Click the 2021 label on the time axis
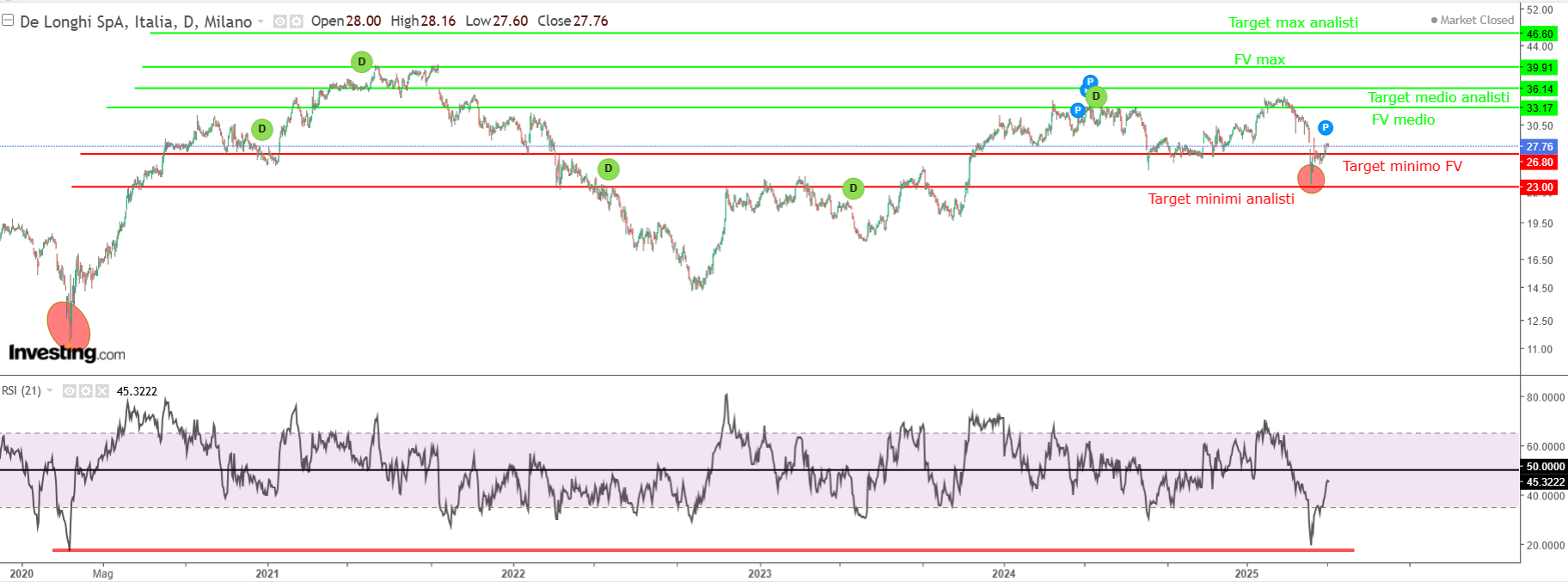Viewport: 1568px width, 582px height. point(267,573)
